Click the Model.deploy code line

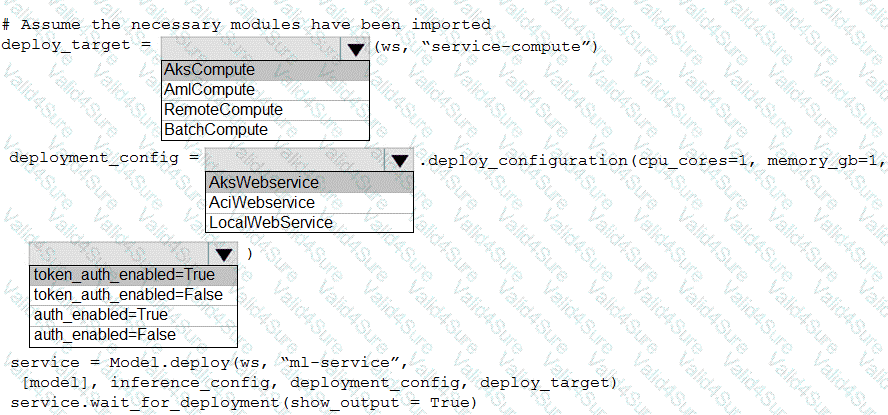click(x=209, y=362)
